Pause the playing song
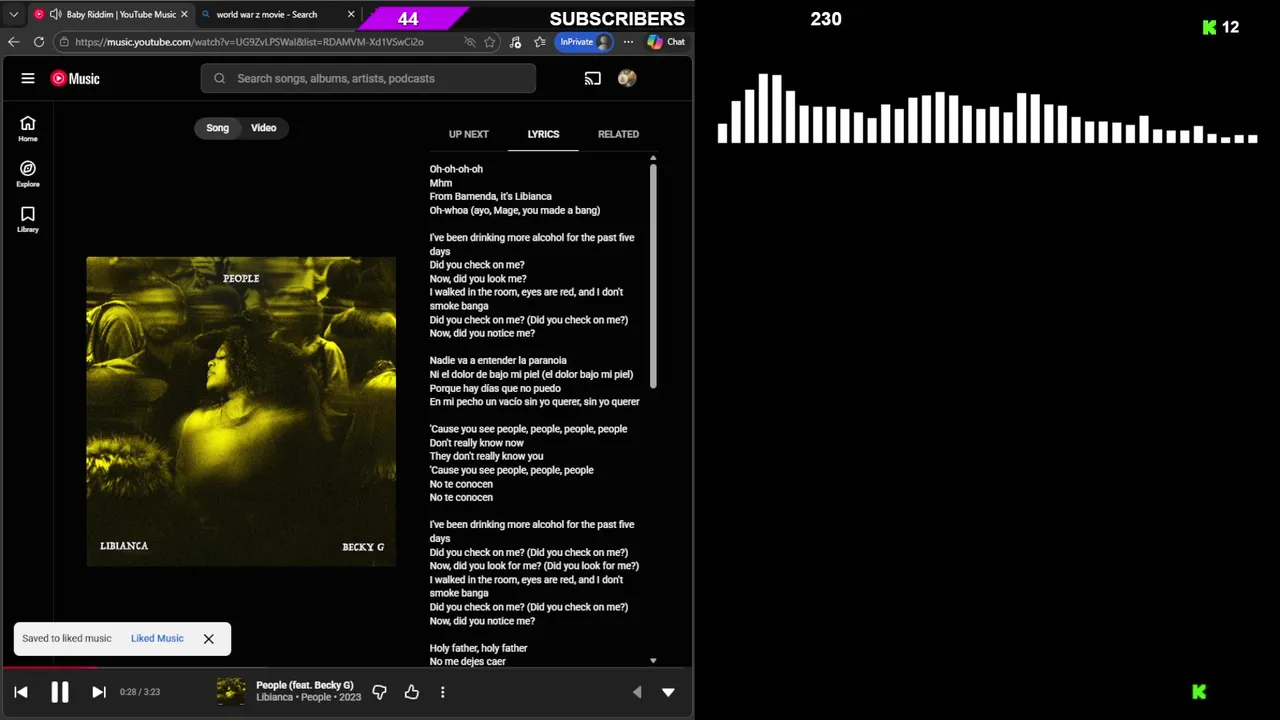This screenshot has width=1280, height=720. [60, 692]
